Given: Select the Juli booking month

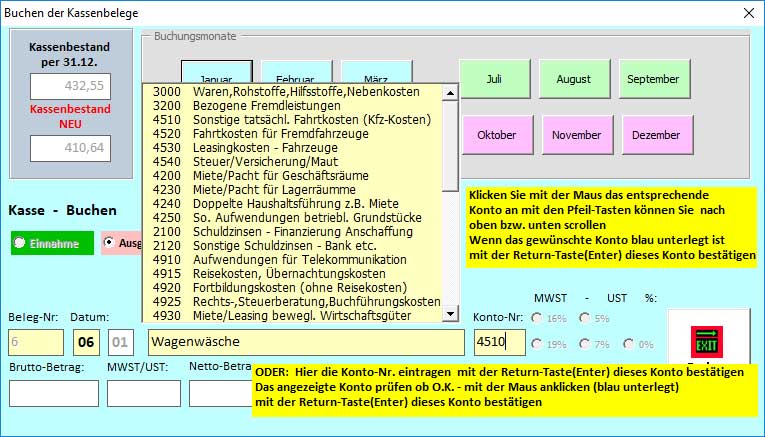Looking at the screenshot, I should pos(494,79).
